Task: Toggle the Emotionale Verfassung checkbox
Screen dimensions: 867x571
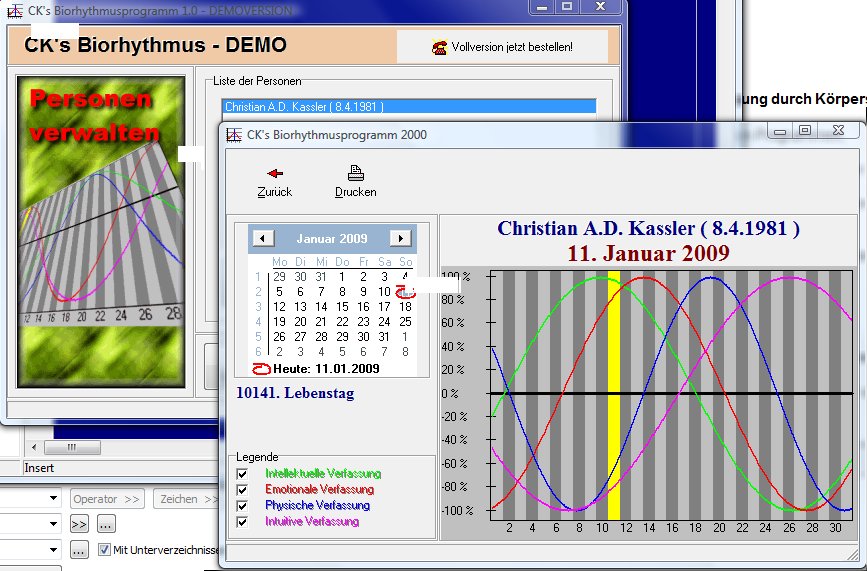Action: (241, 490)
